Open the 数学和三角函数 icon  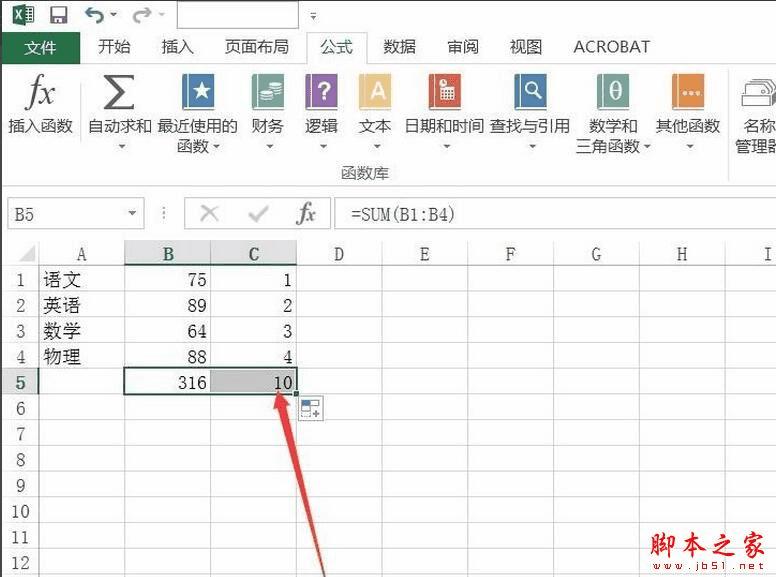point(613,92)
